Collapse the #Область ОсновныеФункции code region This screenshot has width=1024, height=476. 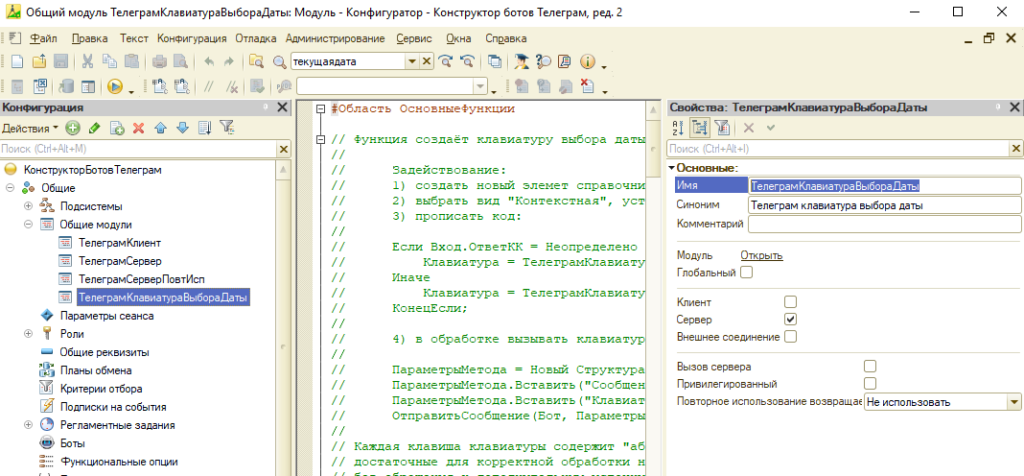point(320,109)
